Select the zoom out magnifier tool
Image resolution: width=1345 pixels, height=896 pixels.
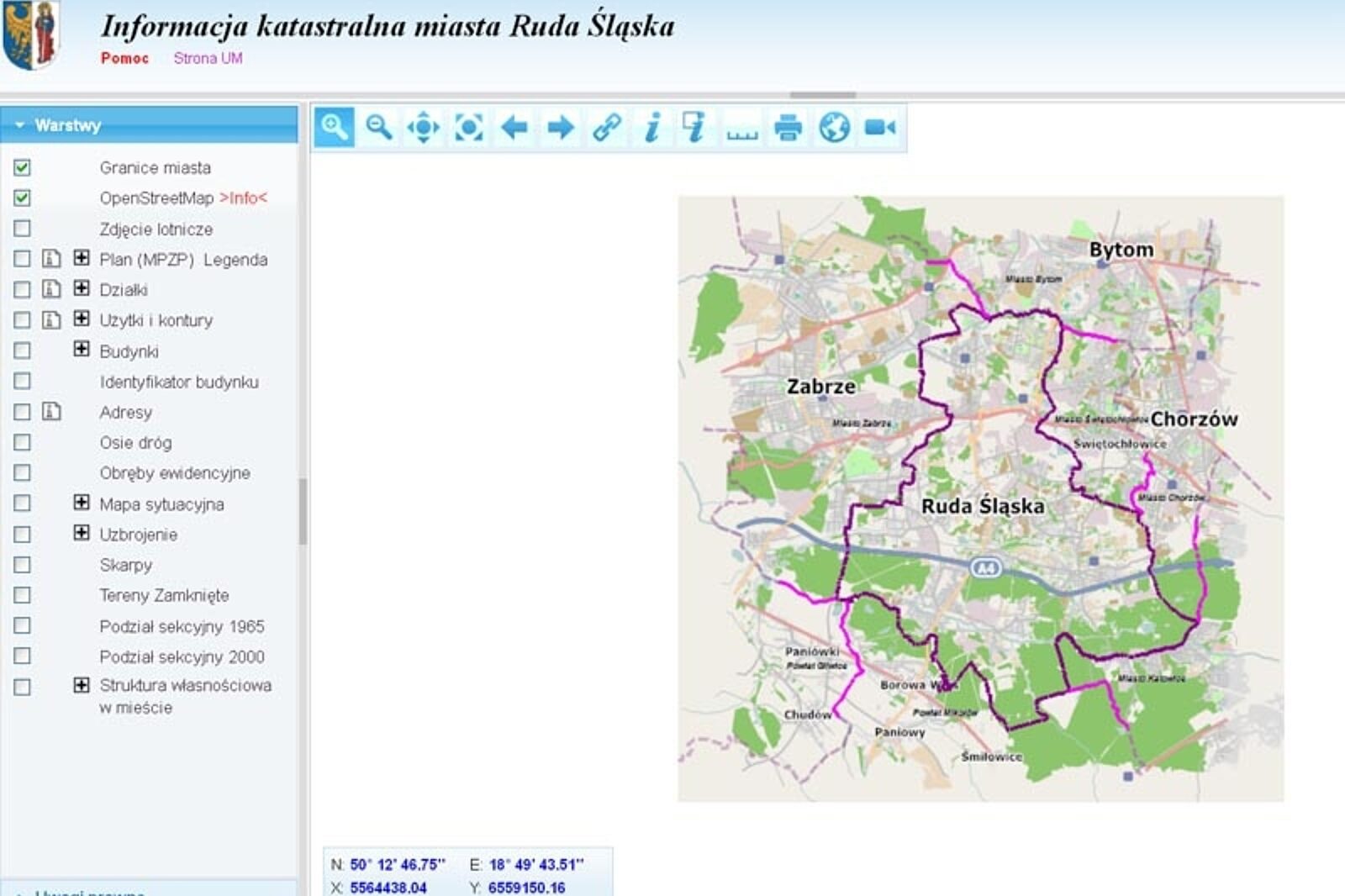379,128
